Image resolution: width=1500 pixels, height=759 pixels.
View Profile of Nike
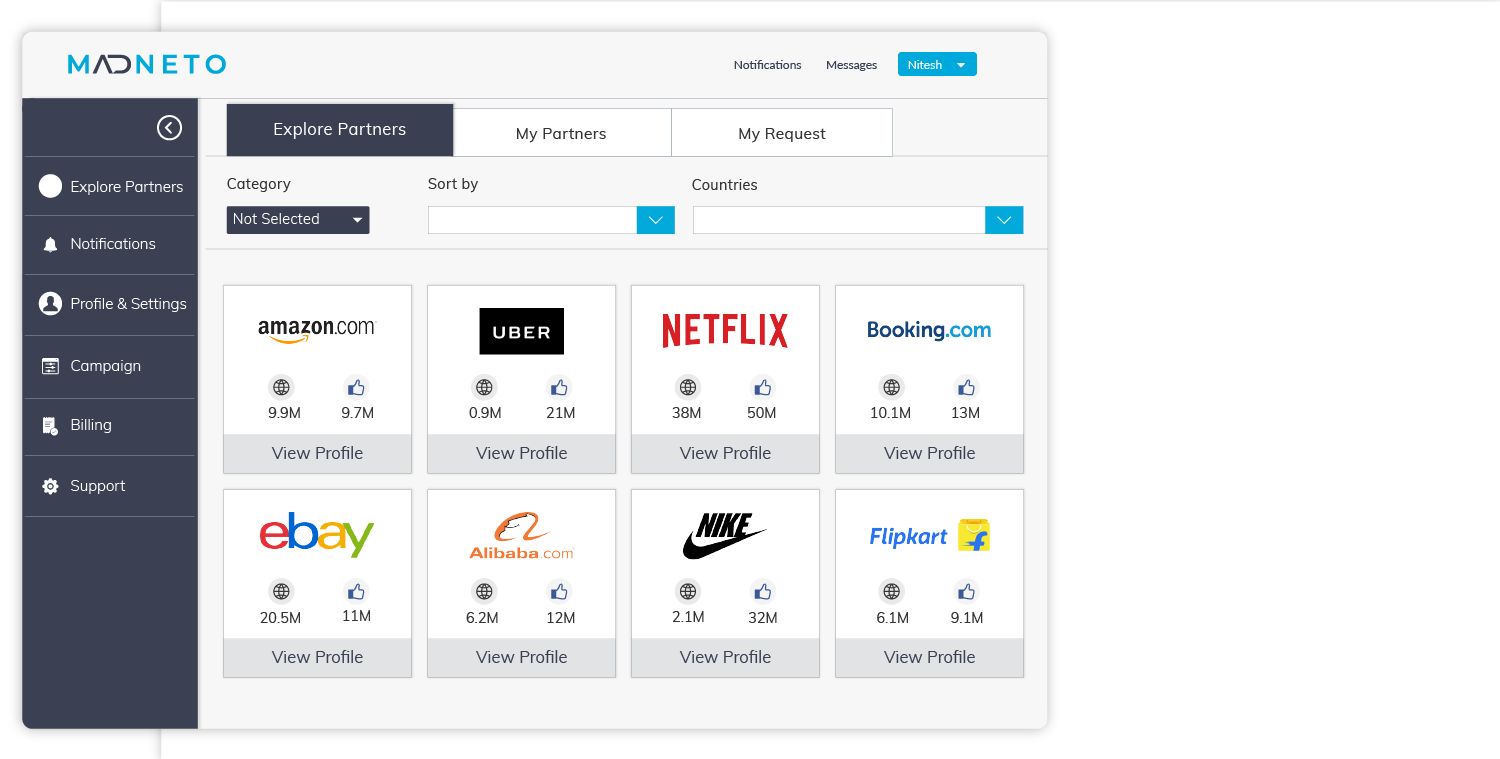(725, 657)
